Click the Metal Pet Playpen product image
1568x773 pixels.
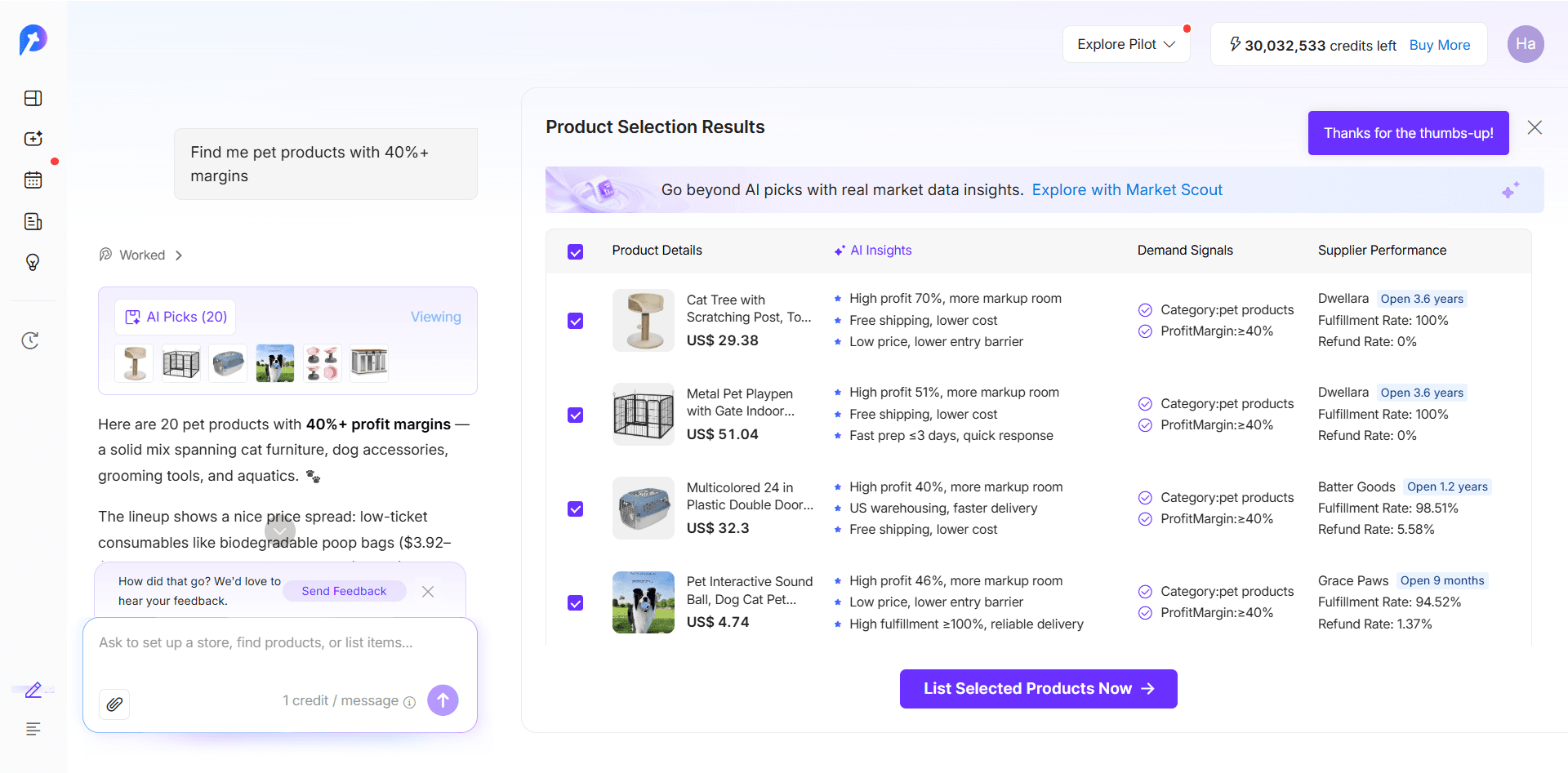(644, 414)
